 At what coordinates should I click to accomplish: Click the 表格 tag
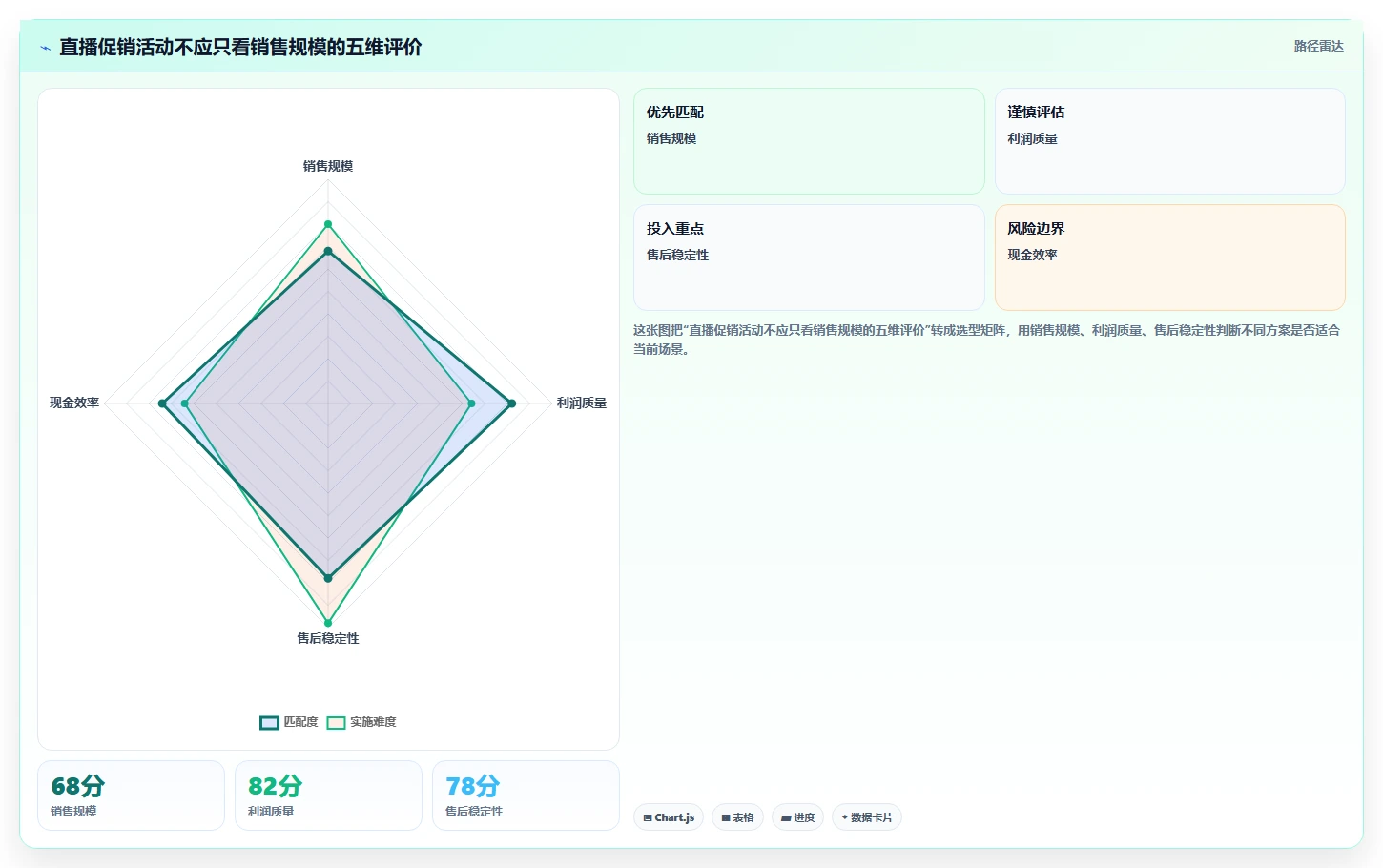[x=737, y=817]
